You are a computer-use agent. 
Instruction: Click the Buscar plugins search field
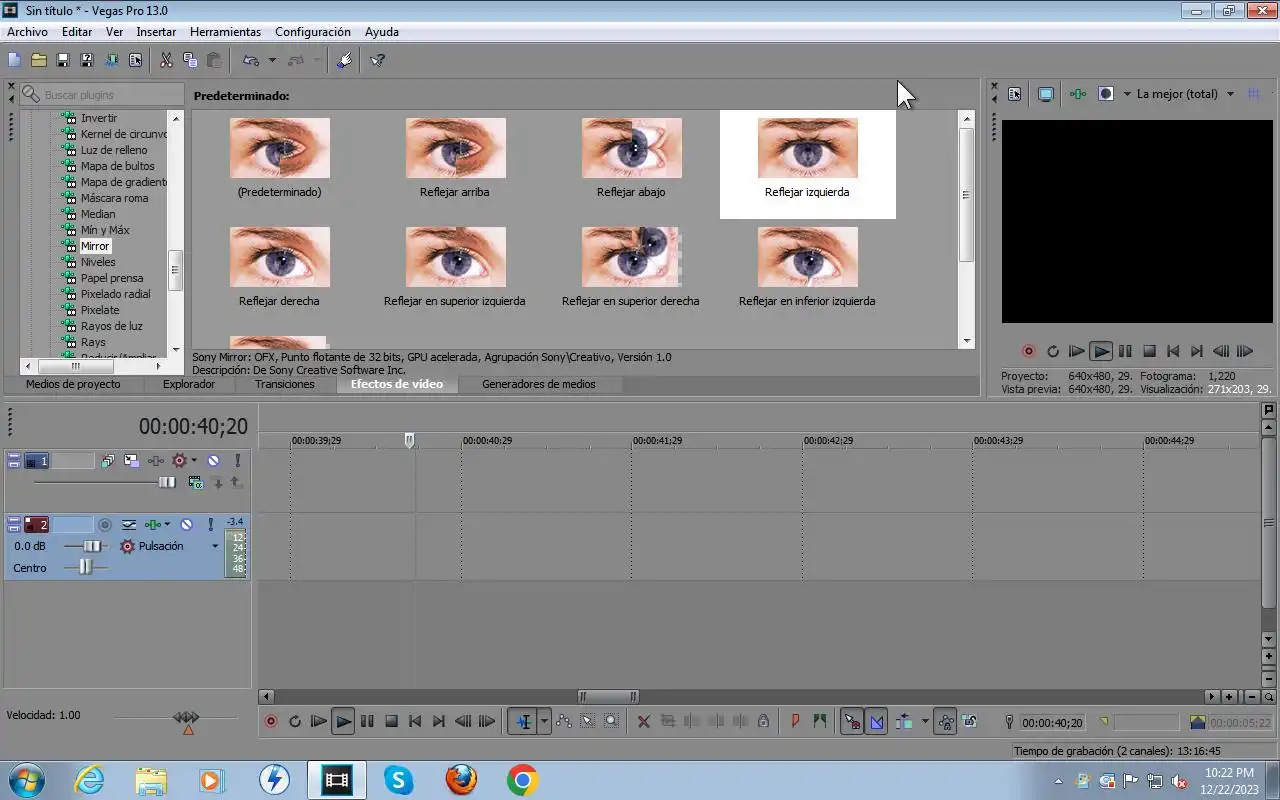pyautogui.click(x=102, y=94)
